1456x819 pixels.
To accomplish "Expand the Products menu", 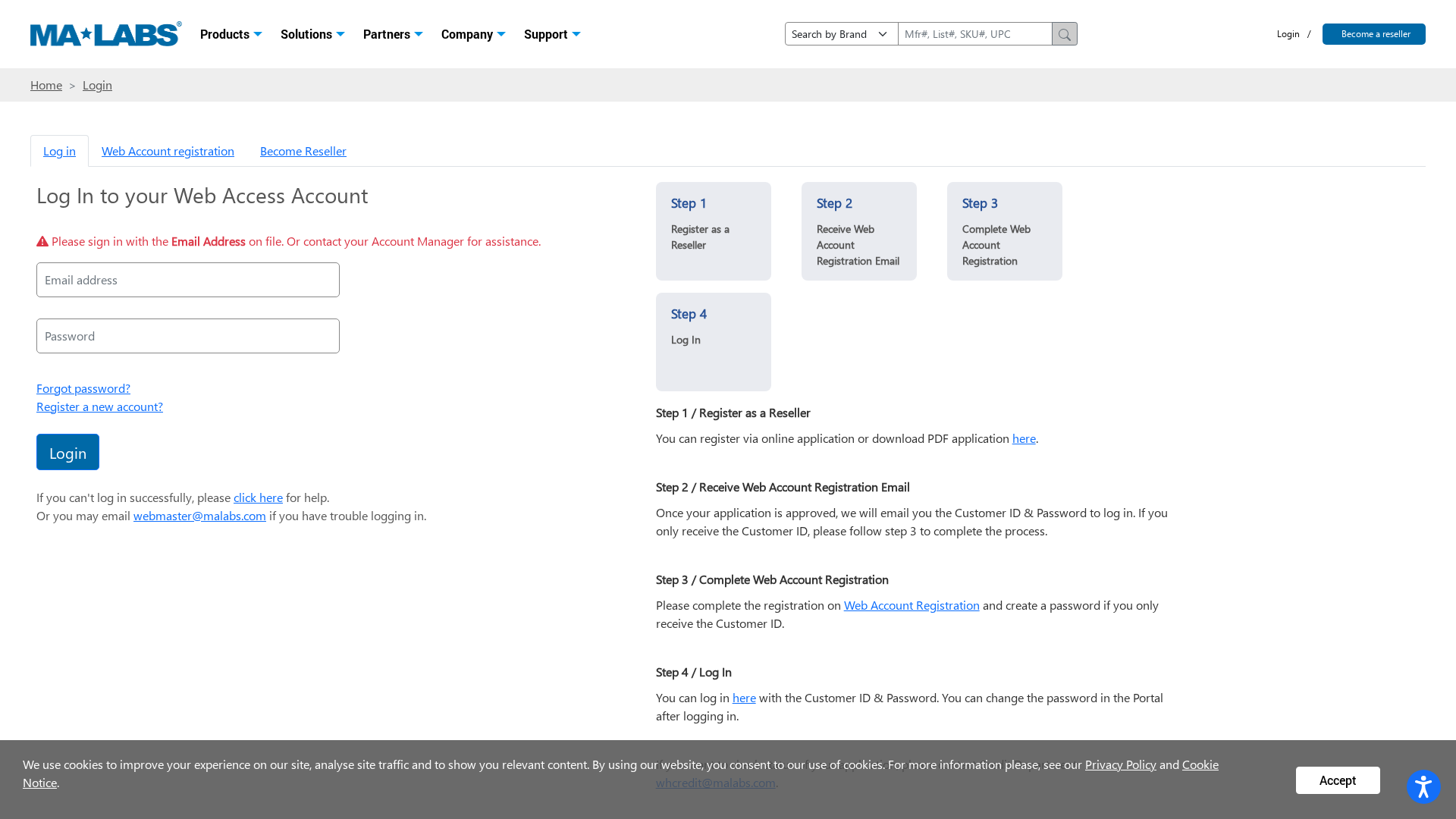I will (231, 34).
